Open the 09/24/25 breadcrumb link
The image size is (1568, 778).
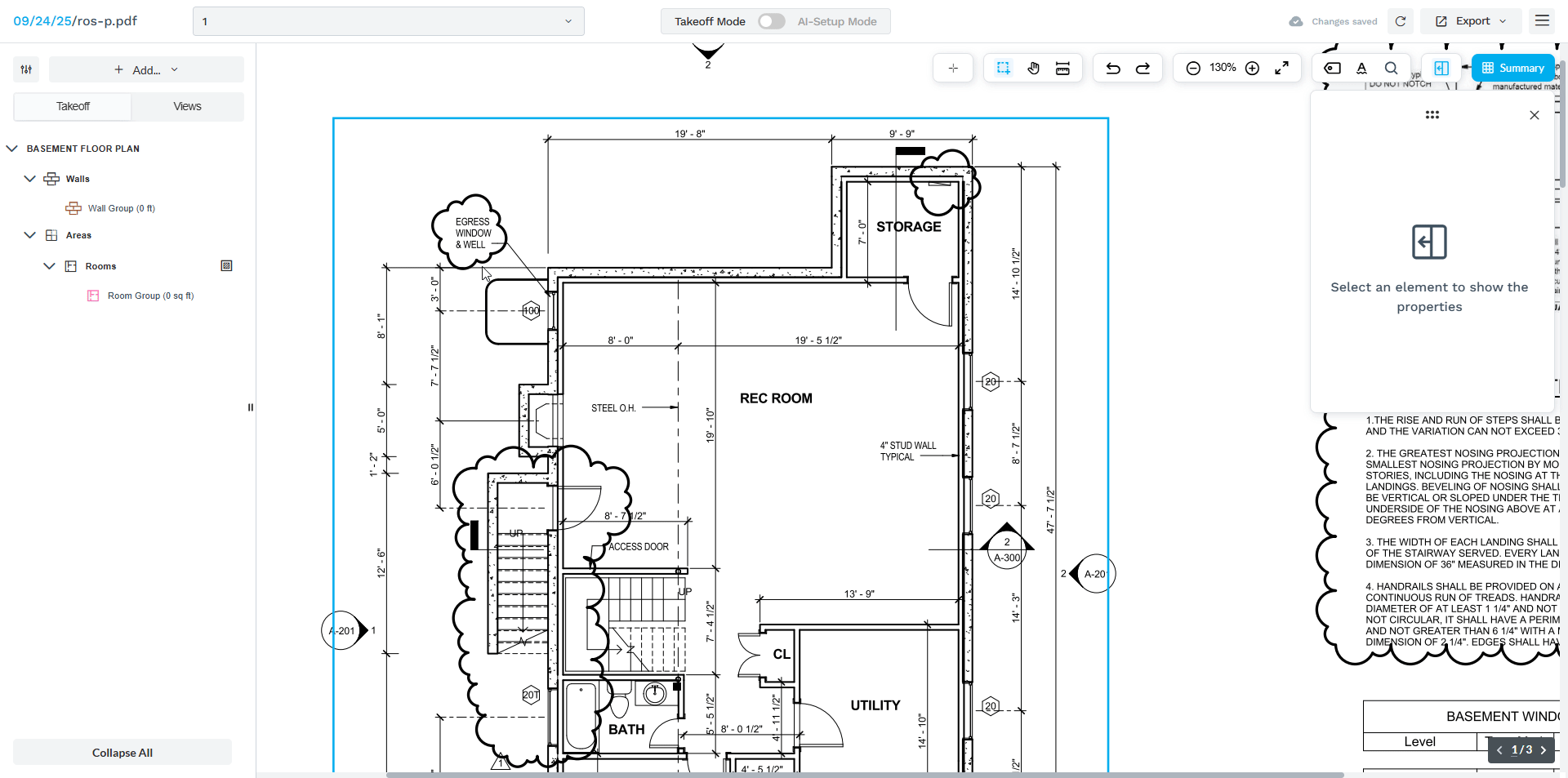[42, 21]
